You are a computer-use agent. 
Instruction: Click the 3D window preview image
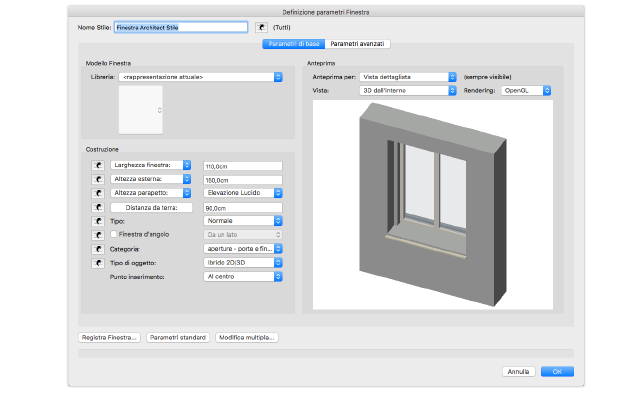click(x=433, y=205)
